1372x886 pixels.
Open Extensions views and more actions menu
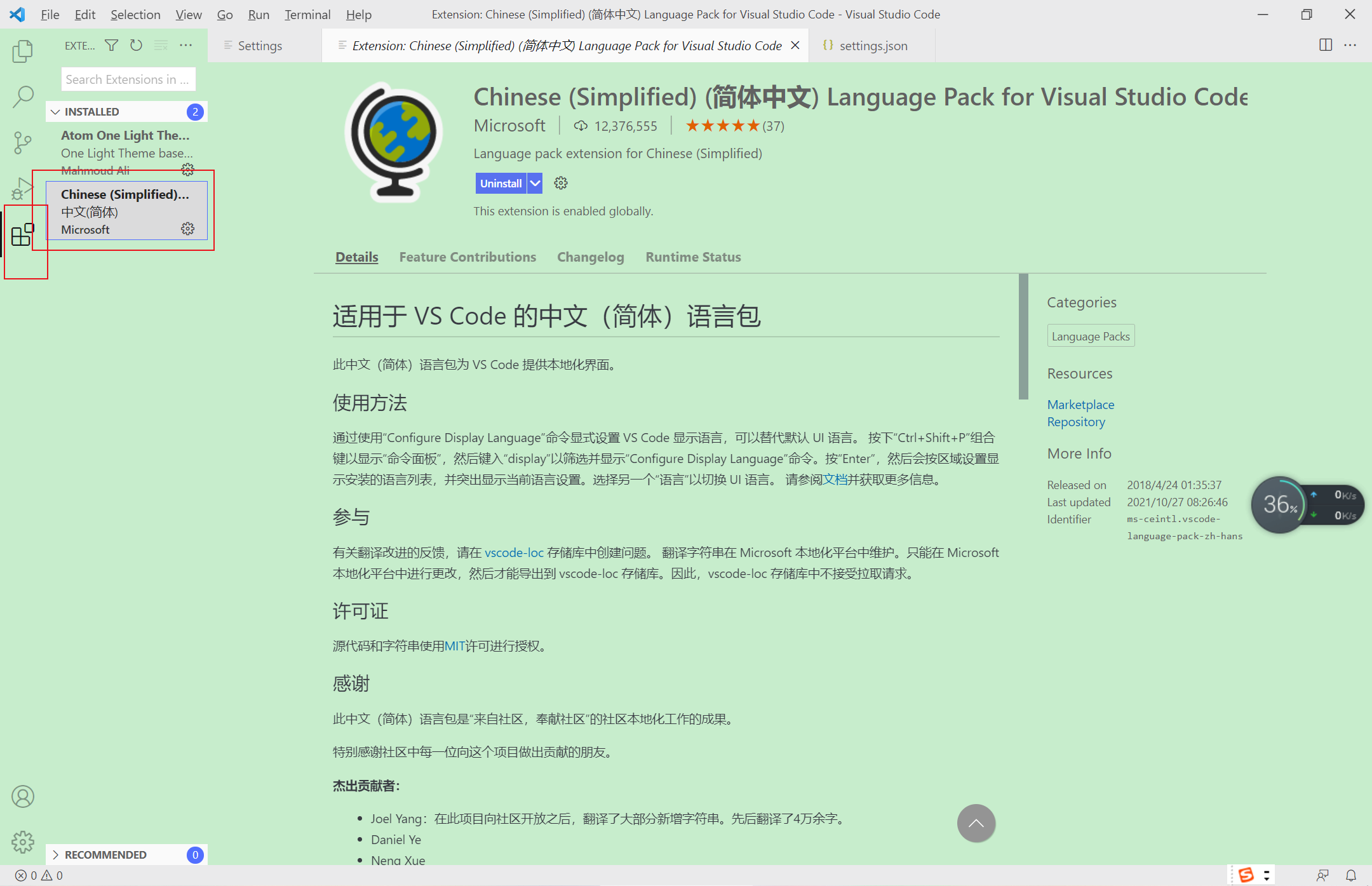pos(185,45)
